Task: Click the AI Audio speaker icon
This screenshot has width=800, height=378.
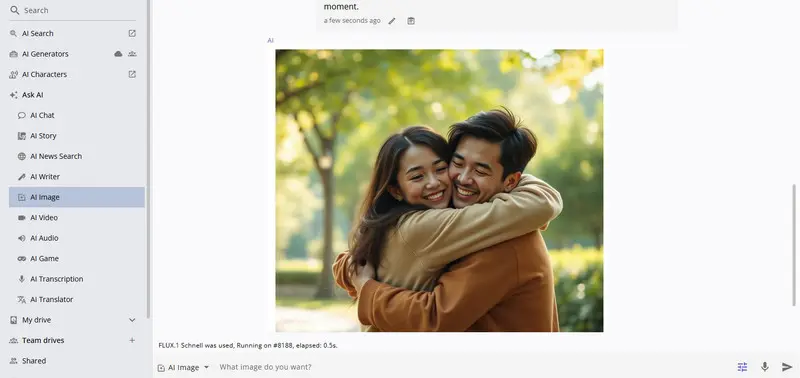Action: coord(21,238)
